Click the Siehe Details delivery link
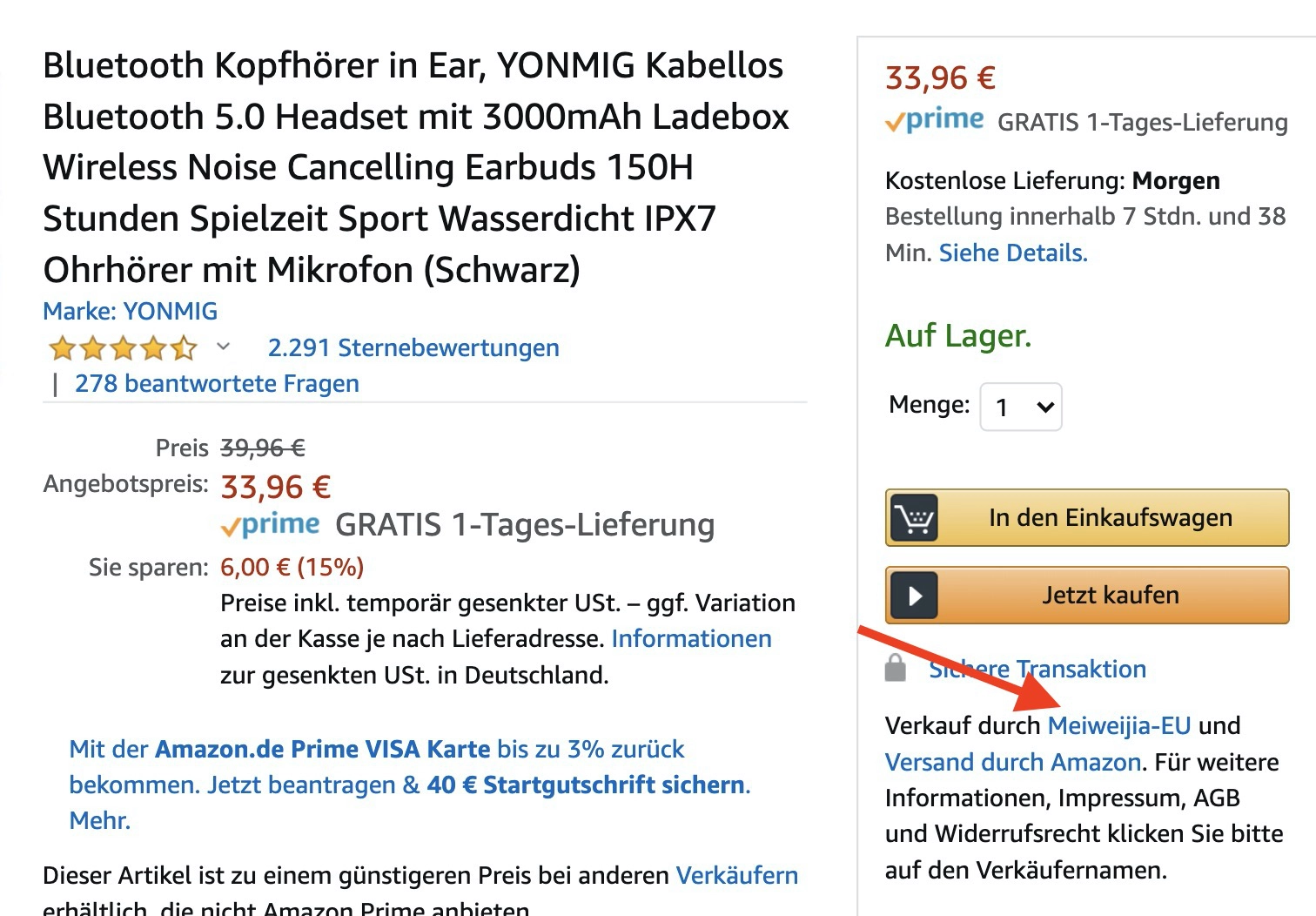Image resolution: width=1316 pixels, height=916 pixels. pyautogui.click(x=1013, y=253)
